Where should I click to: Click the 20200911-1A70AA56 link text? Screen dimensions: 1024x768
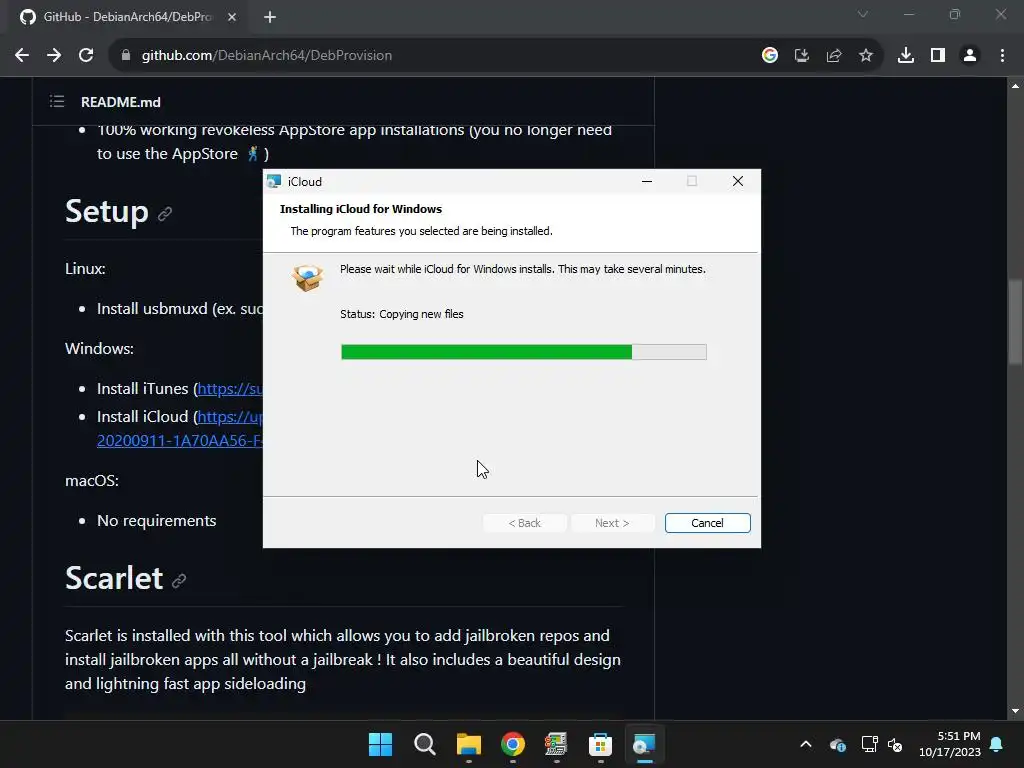180,441
